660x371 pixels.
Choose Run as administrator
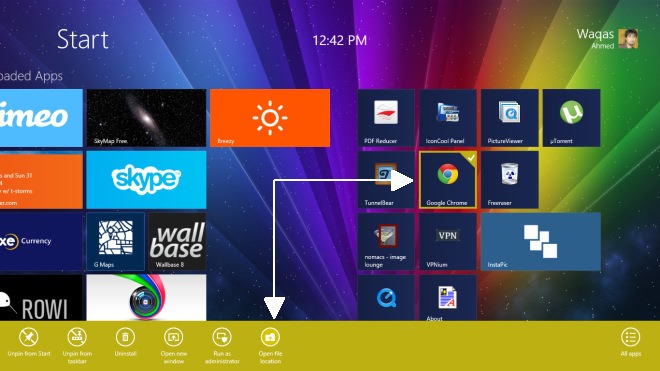pyautogui.click(x=222, y=346)
